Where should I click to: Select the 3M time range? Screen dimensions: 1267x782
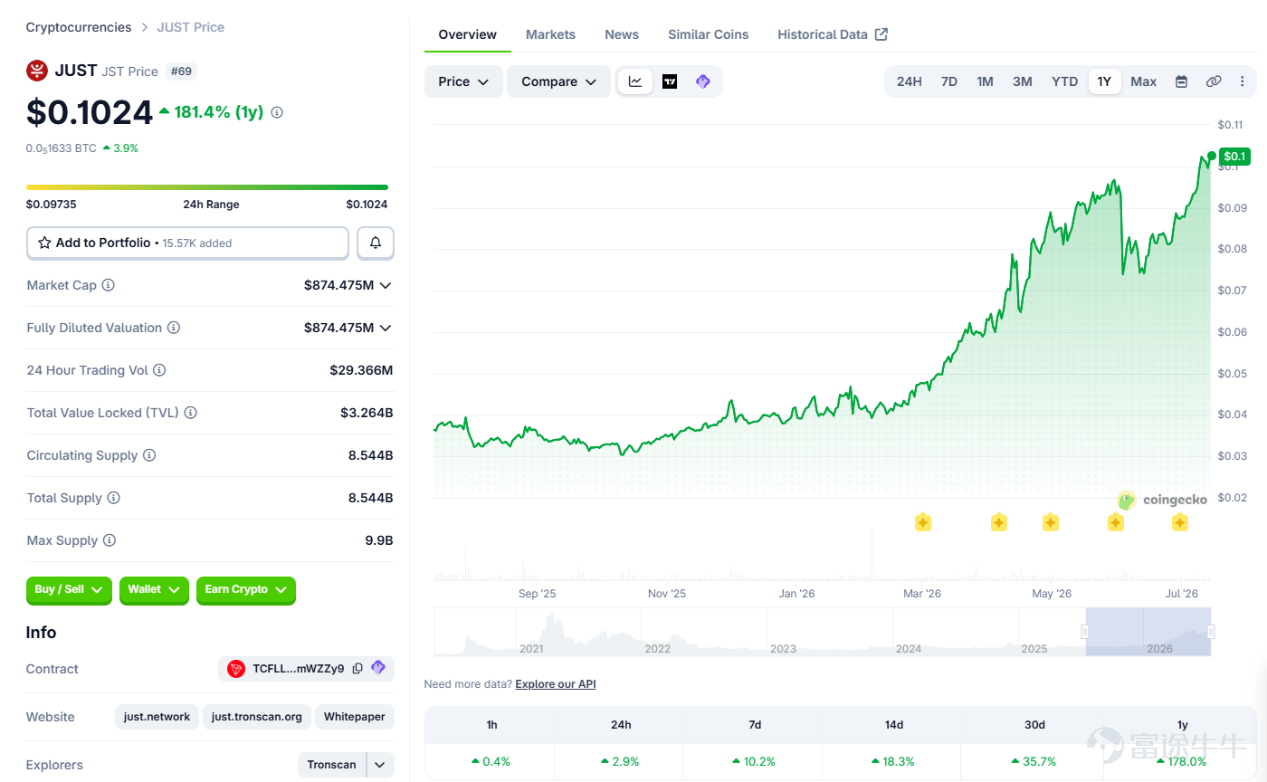[x=1022, y=82]
